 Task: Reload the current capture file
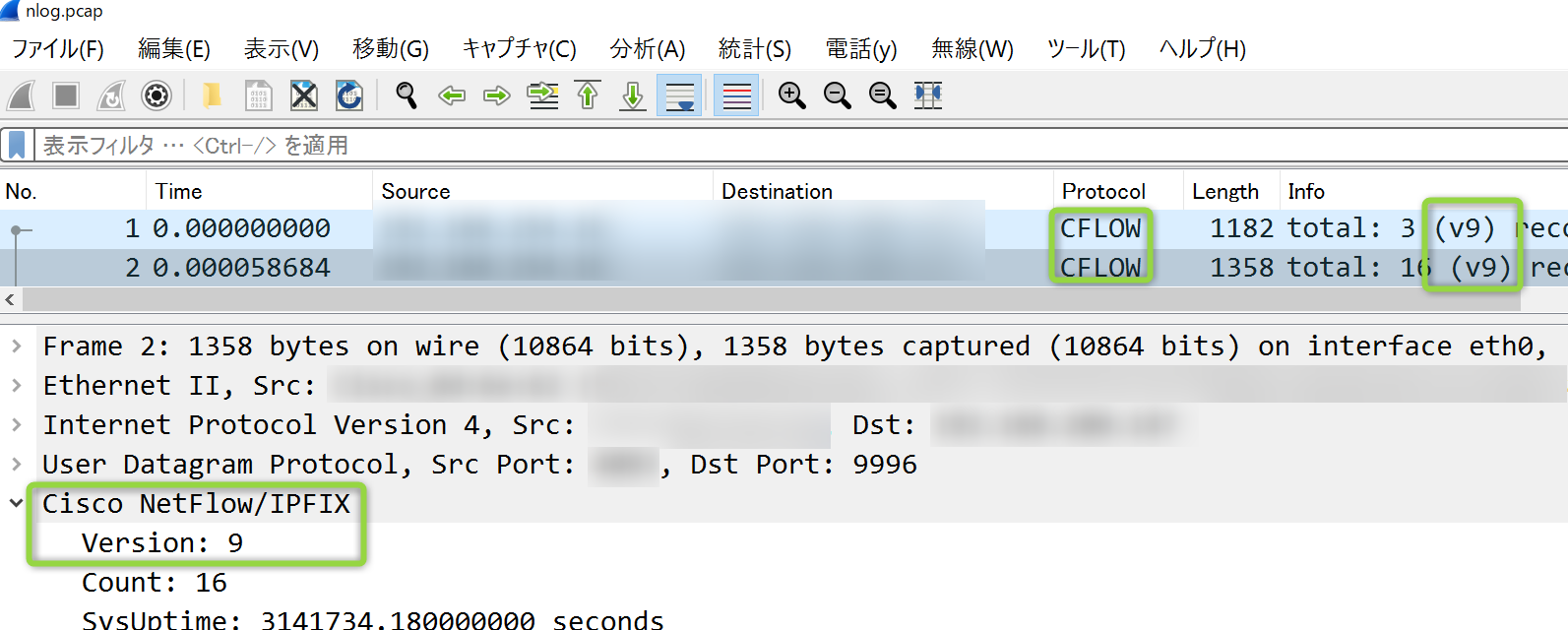[x=349, y=95]
